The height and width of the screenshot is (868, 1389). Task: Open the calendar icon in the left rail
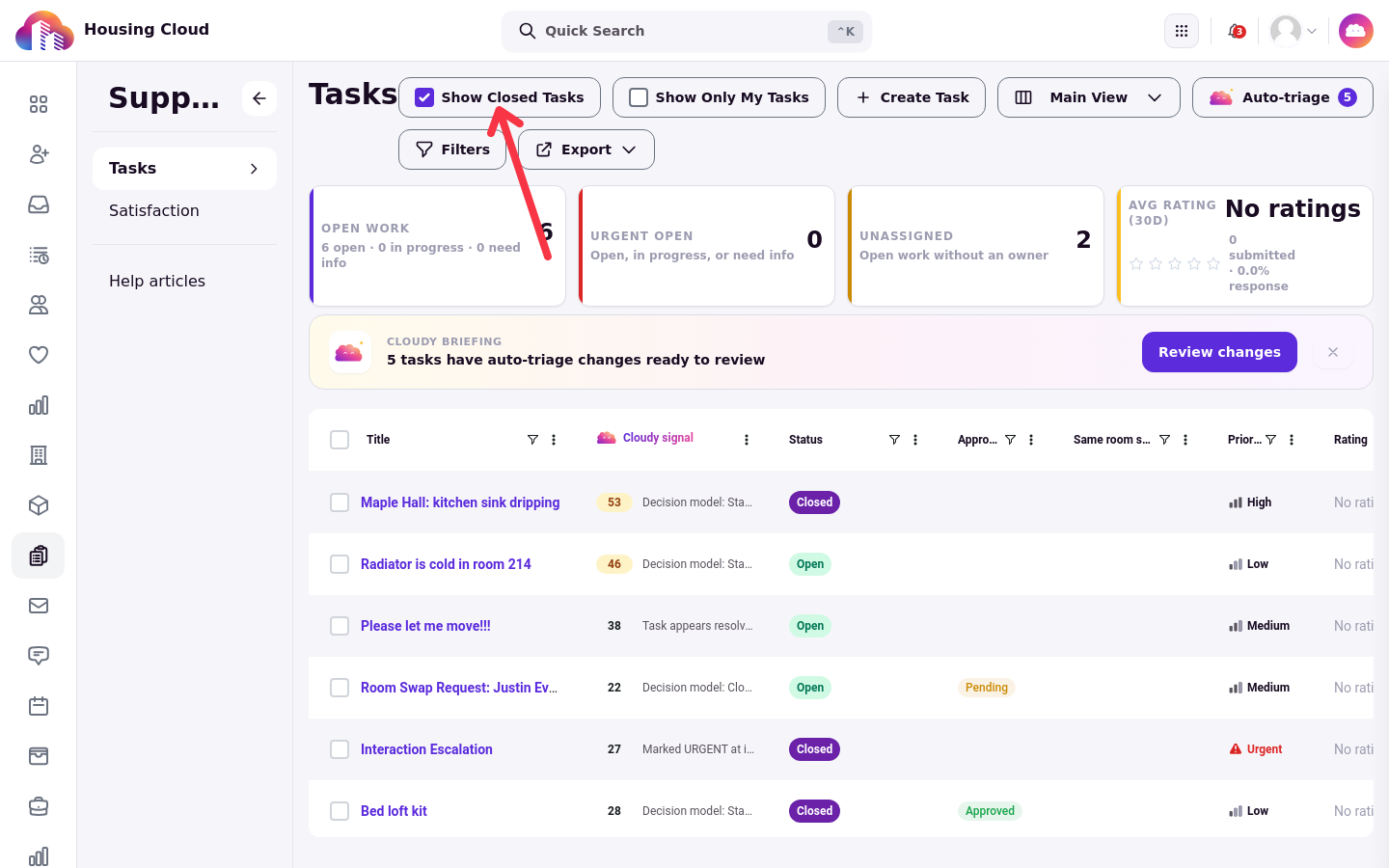coord(39,706)
